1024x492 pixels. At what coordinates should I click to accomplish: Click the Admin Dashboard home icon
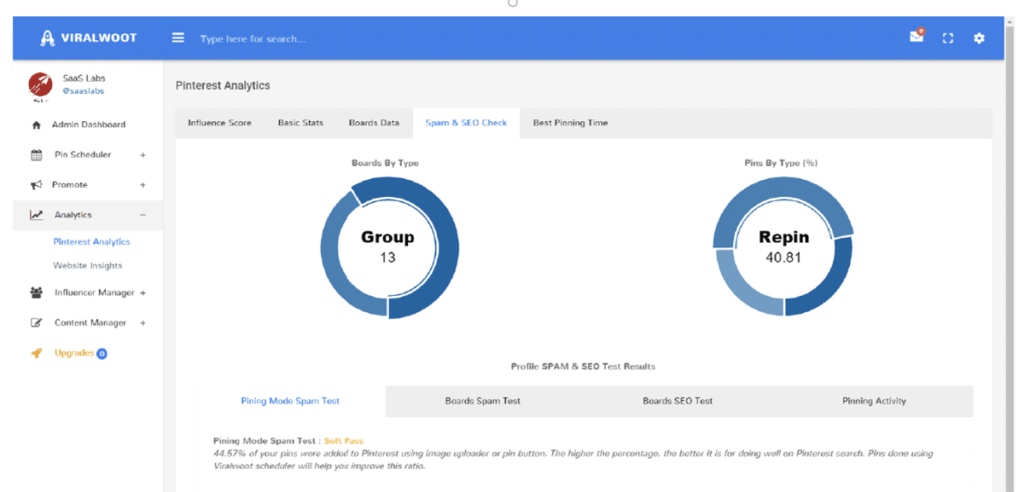click(x=37, y=125)
